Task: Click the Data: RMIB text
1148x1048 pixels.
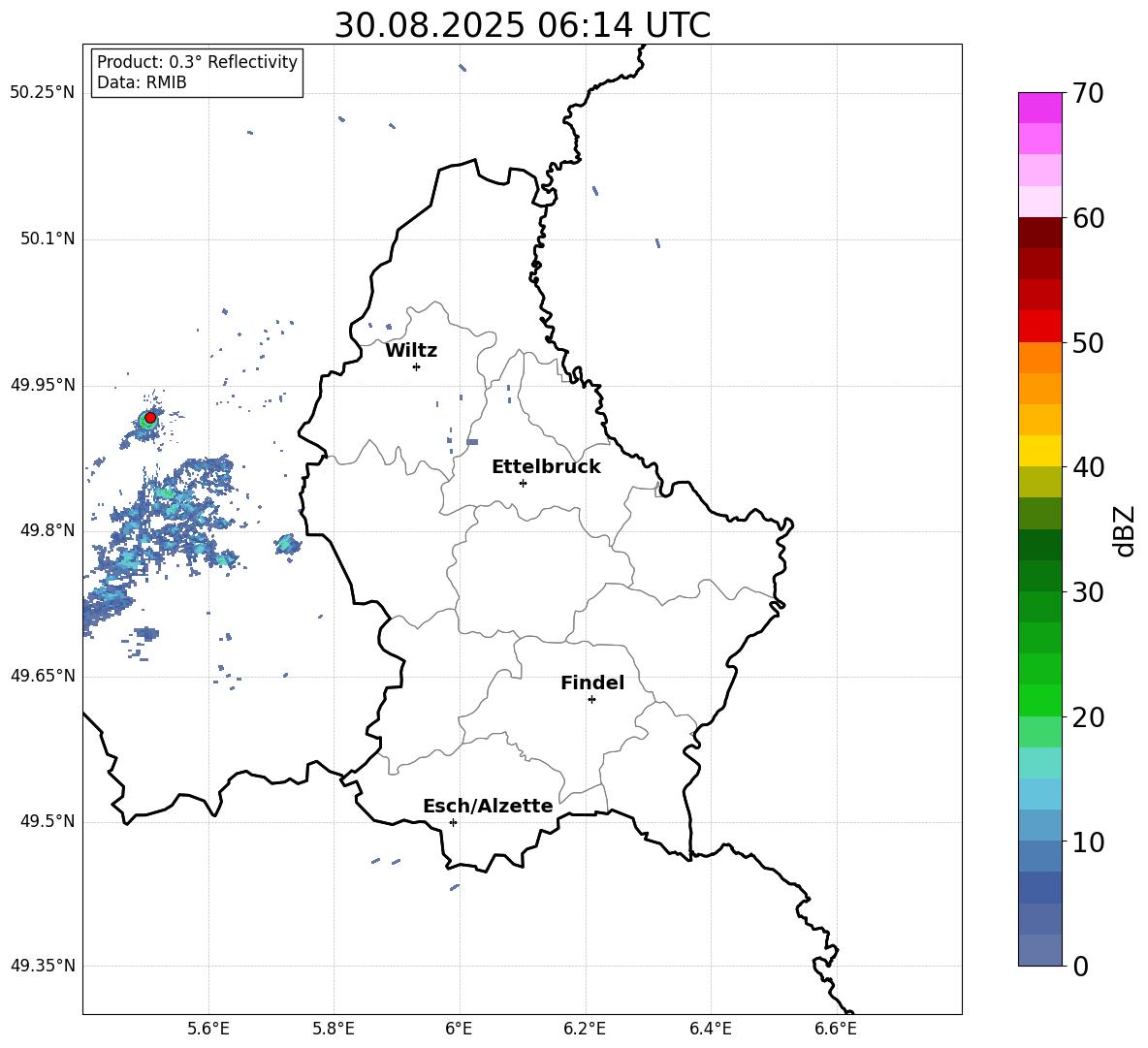Action: coord(142,82)
